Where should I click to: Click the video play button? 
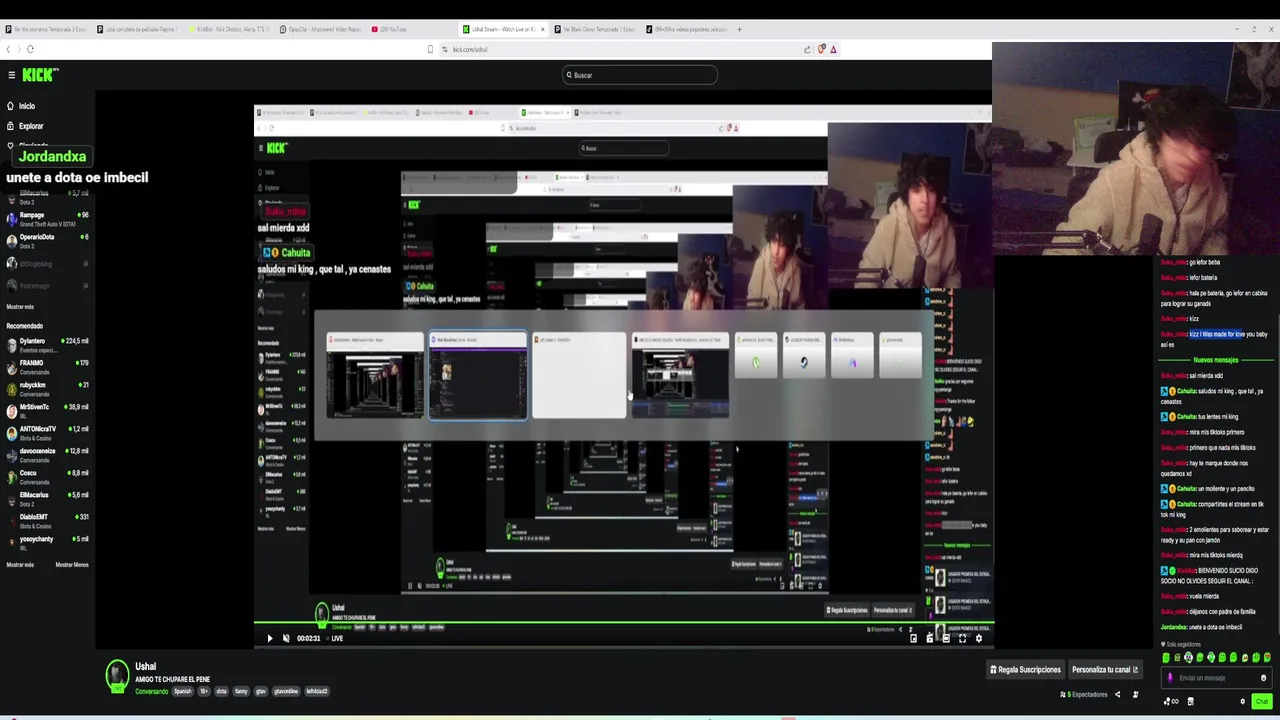coord(269,638)
